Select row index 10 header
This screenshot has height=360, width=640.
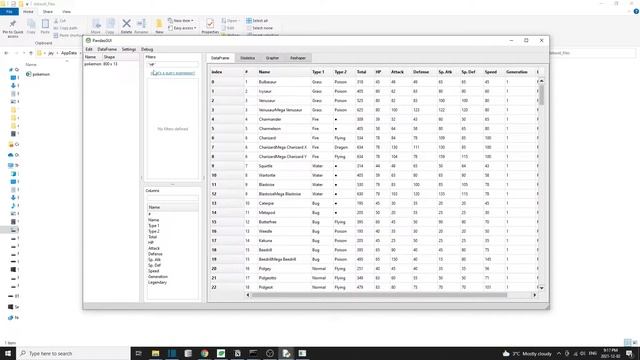pyautogui.click(x=227, y=176)
